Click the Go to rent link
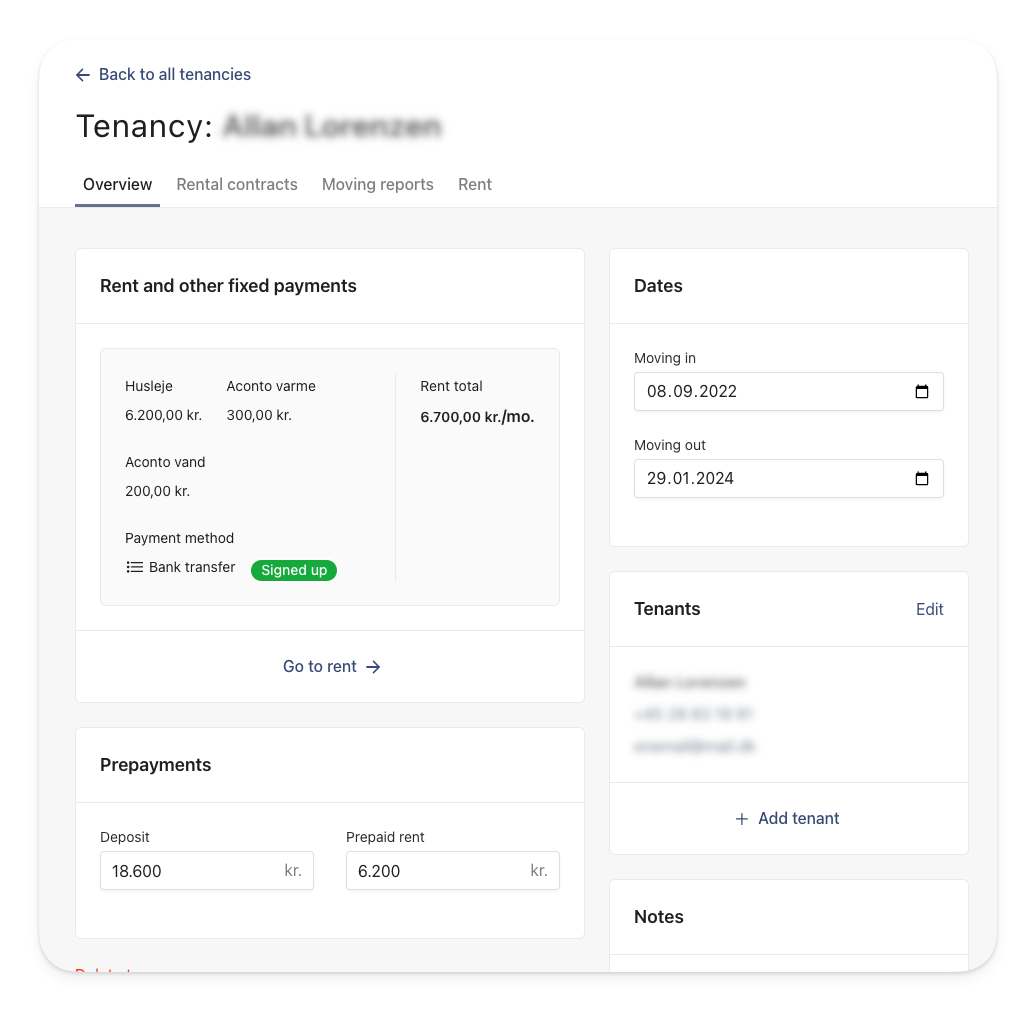The height and width of the screenshot is (1011, 1036). point(331,666)
